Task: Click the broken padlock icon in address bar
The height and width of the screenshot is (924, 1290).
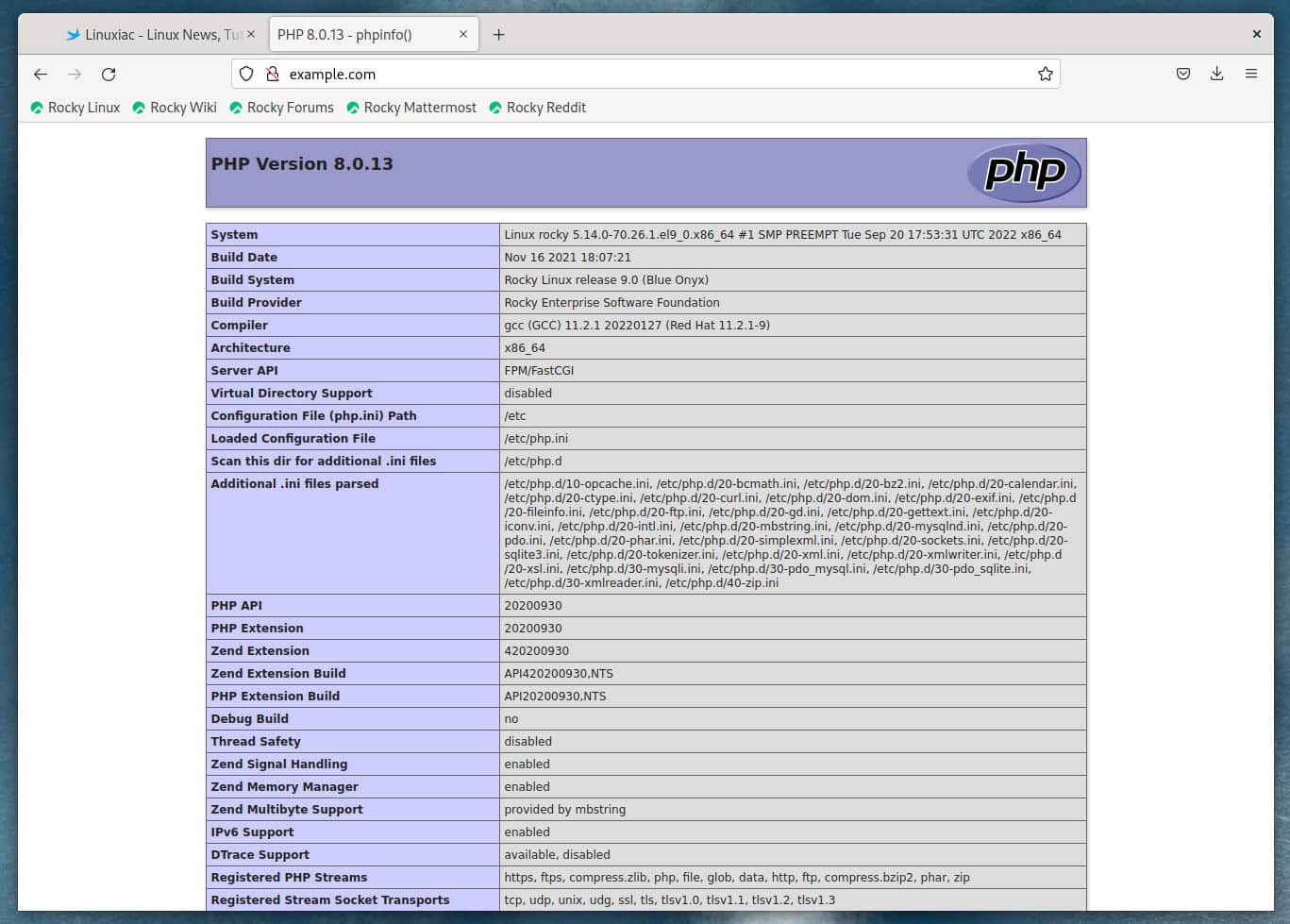Action: [272, 74]
